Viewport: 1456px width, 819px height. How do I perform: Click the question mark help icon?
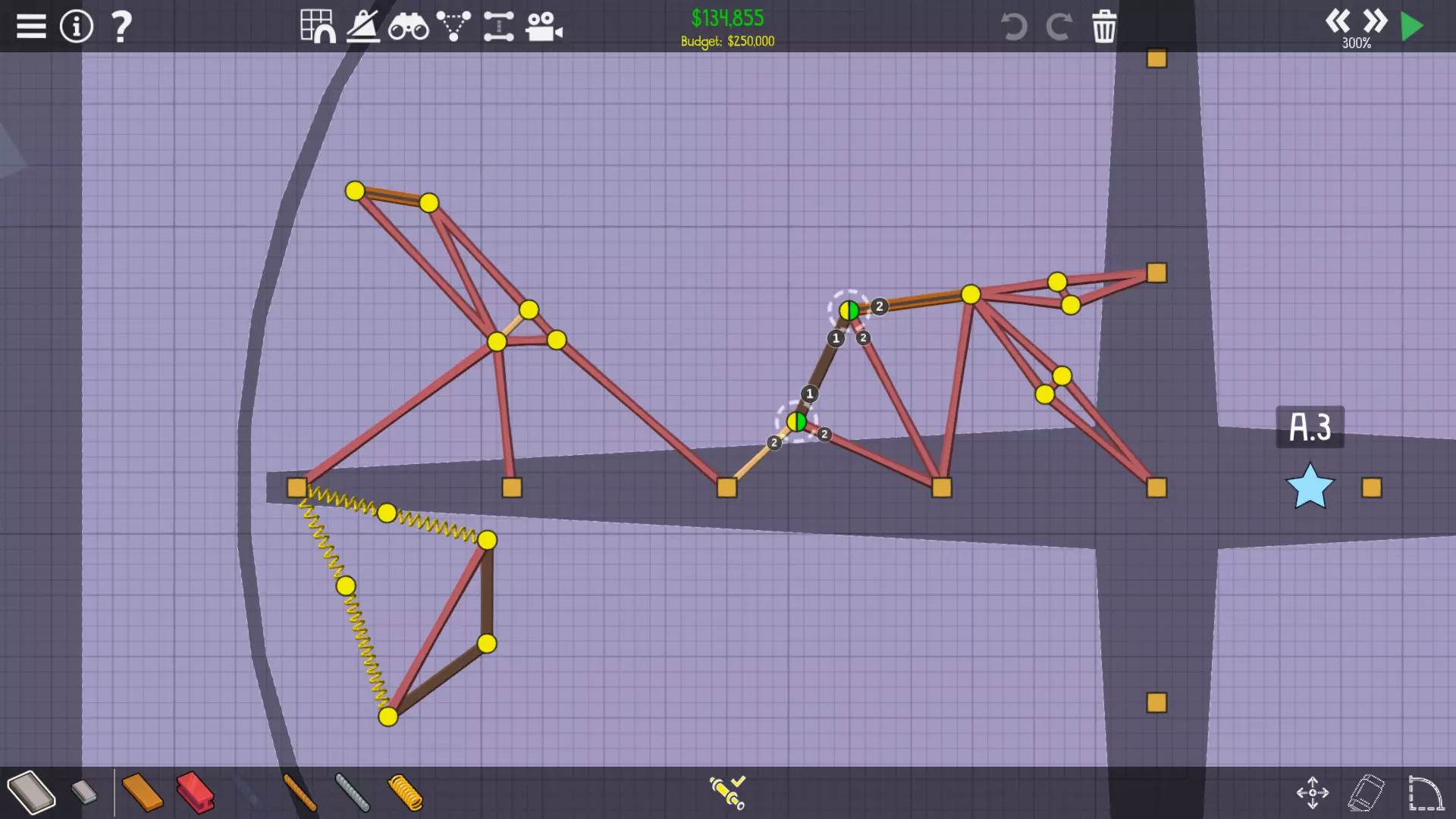click(x=121, y=27)
